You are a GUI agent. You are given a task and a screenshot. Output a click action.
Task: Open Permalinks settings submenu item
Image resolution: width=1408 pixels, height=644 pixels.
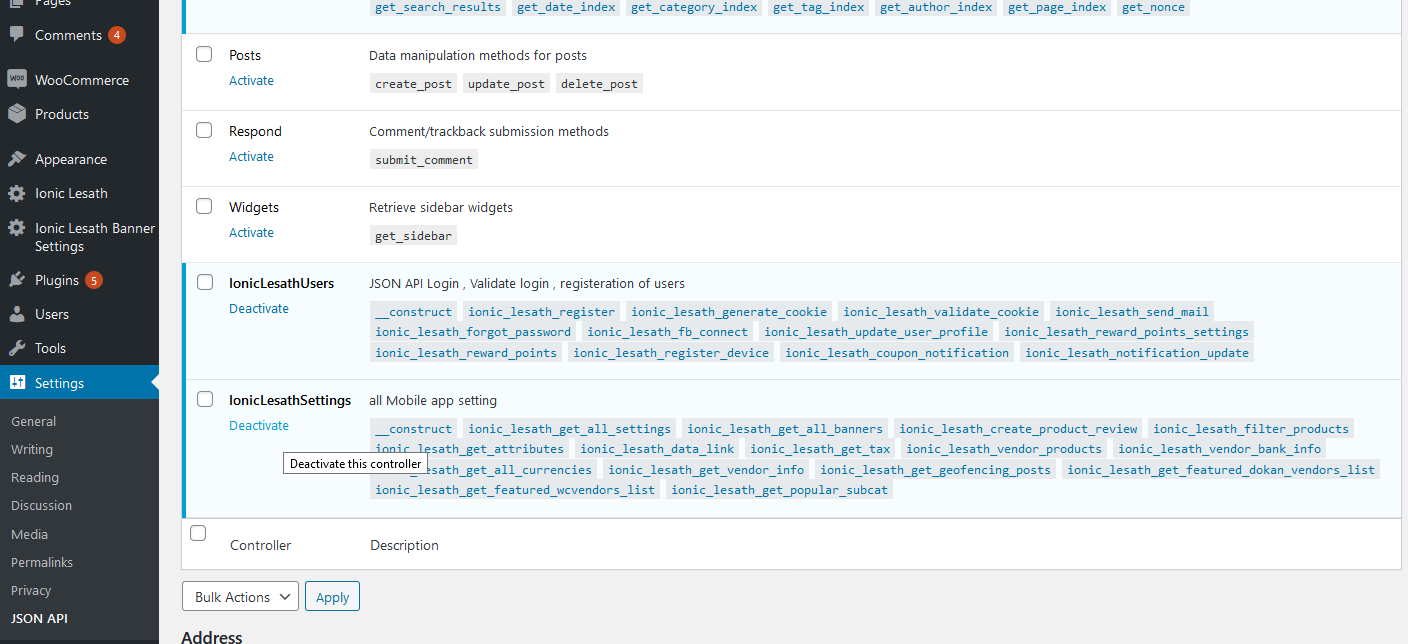click(x=42, y=562)
